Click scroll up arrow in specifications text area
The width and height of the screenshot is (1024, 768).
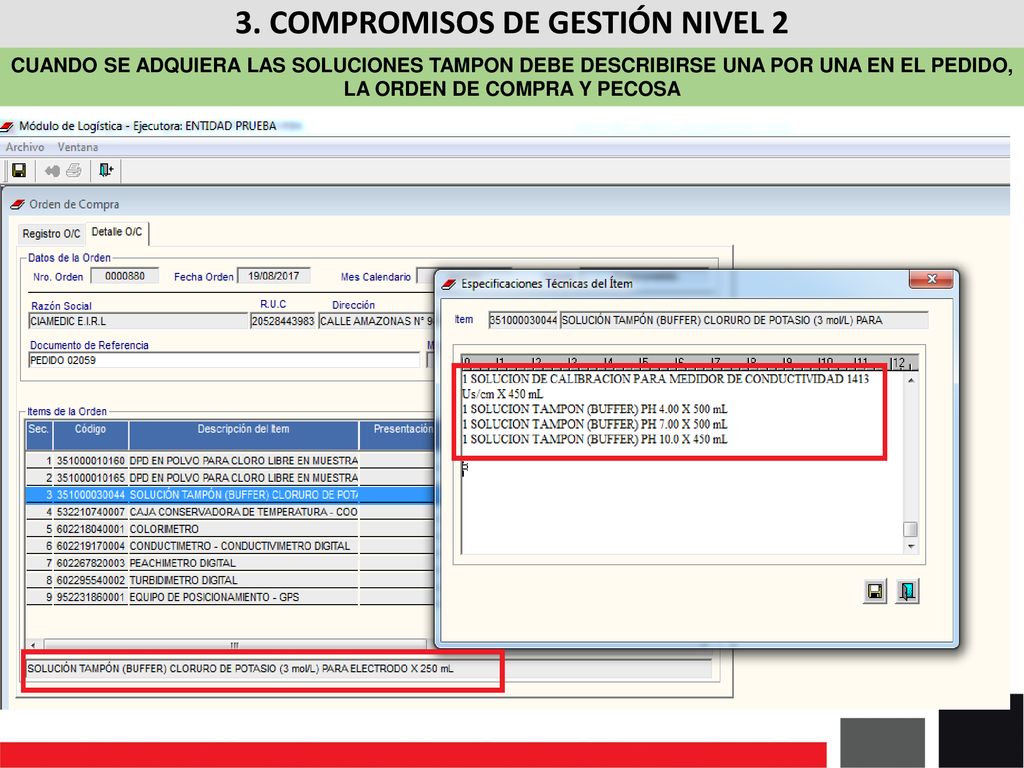coord(910,379)
